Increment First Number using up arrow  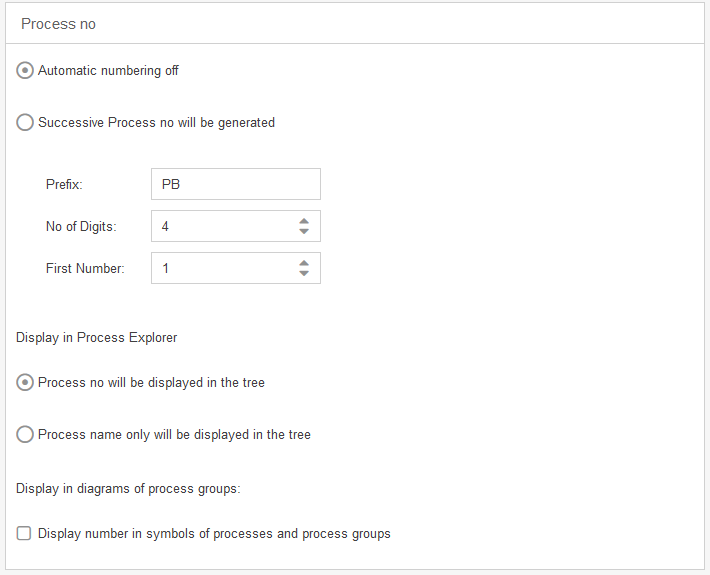click(304, 263)
